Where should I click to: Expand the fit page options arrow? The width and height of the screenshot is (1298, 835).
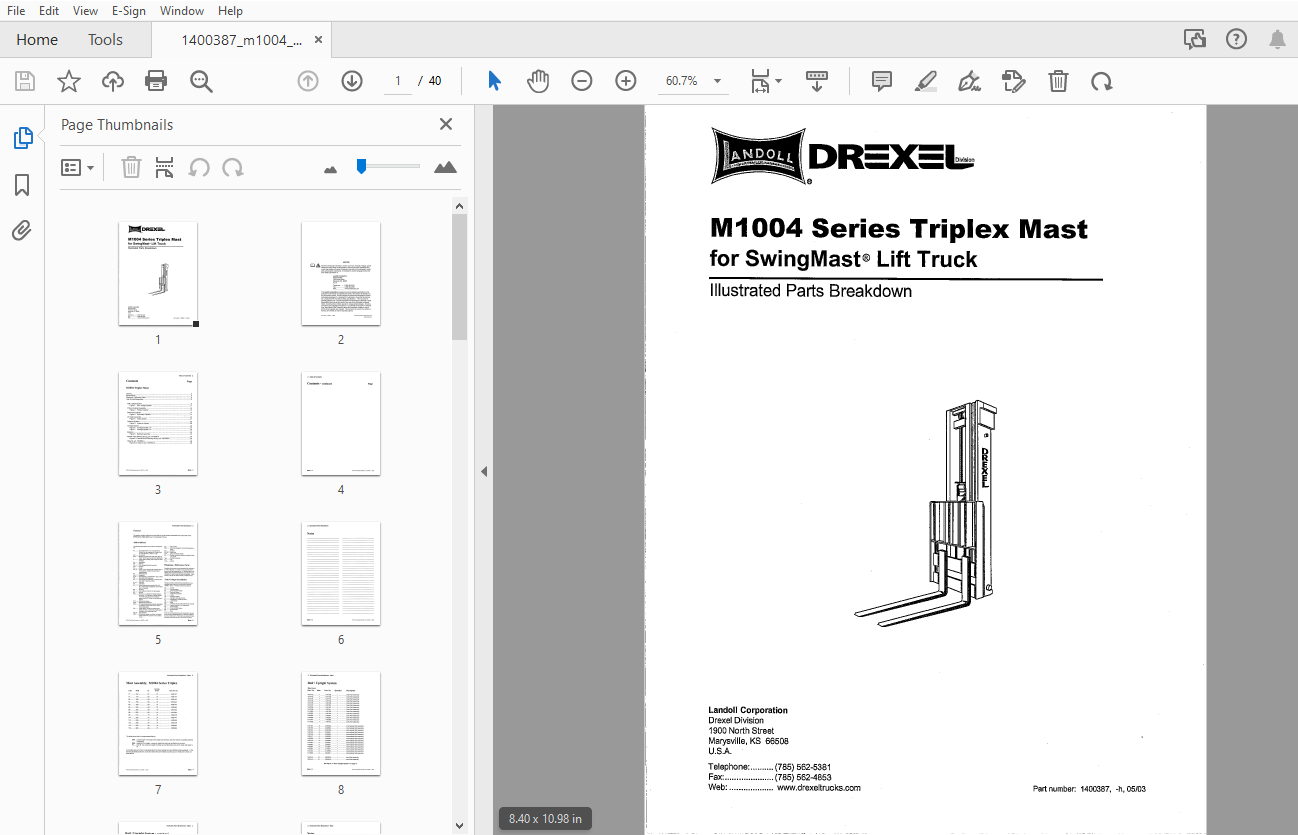tap(779, 81)
